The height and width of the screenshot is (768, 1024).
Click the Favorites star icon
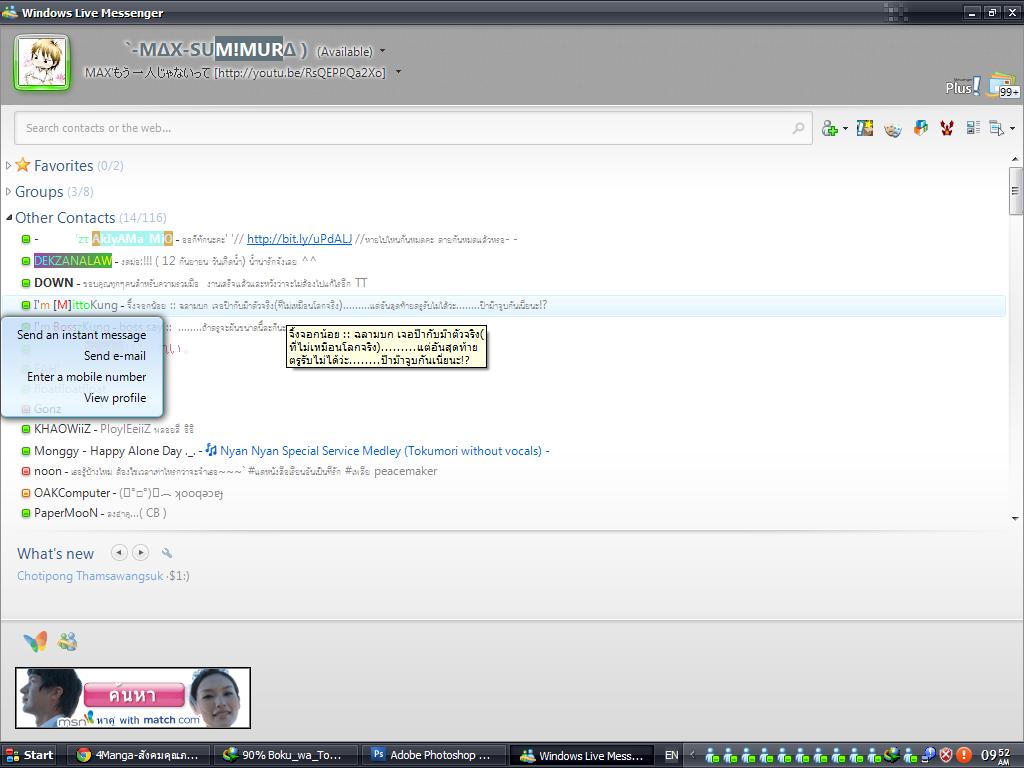pos(23,165)
